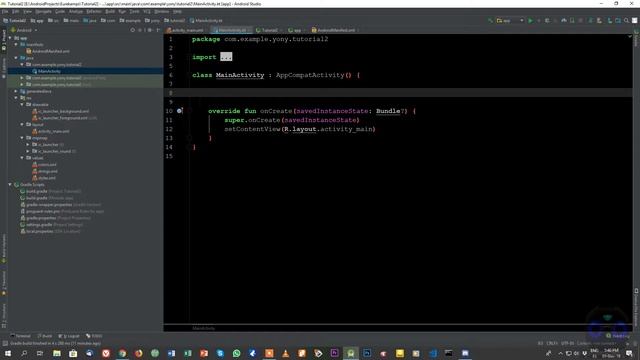Open the Code menu

click(x=60, y=11)
